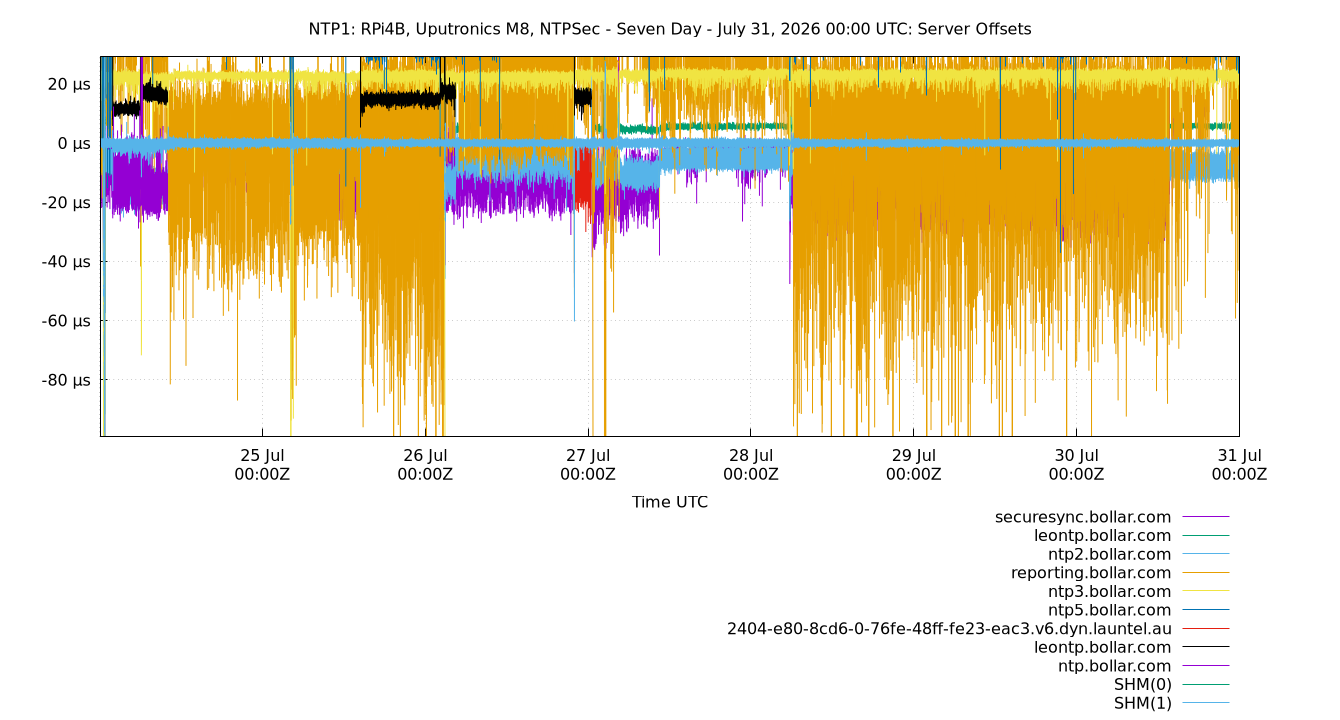
Task: Select the 30 Jul 00:00Z tick label
Action: click(1076, 465)
